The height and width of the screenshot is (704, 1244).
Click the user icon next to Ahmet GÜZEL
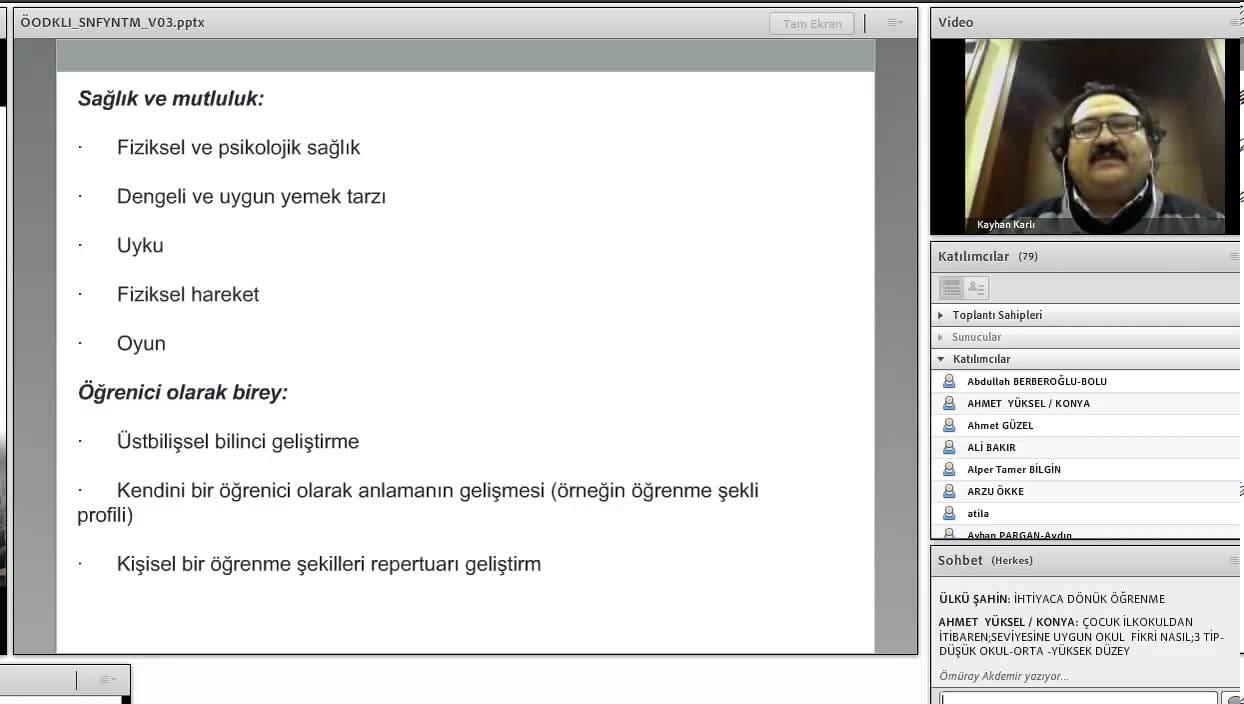[949, 425]
